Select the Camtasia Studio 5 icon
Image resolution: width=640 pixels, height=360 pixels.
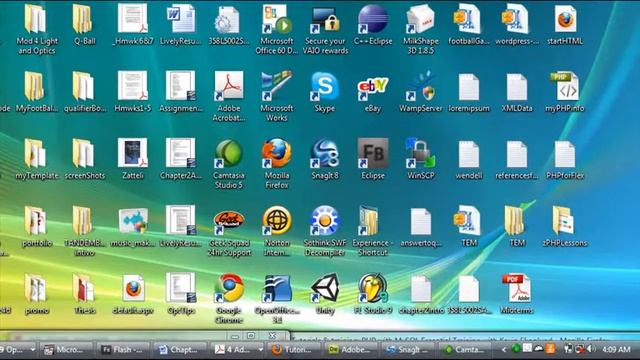point(229,154)
